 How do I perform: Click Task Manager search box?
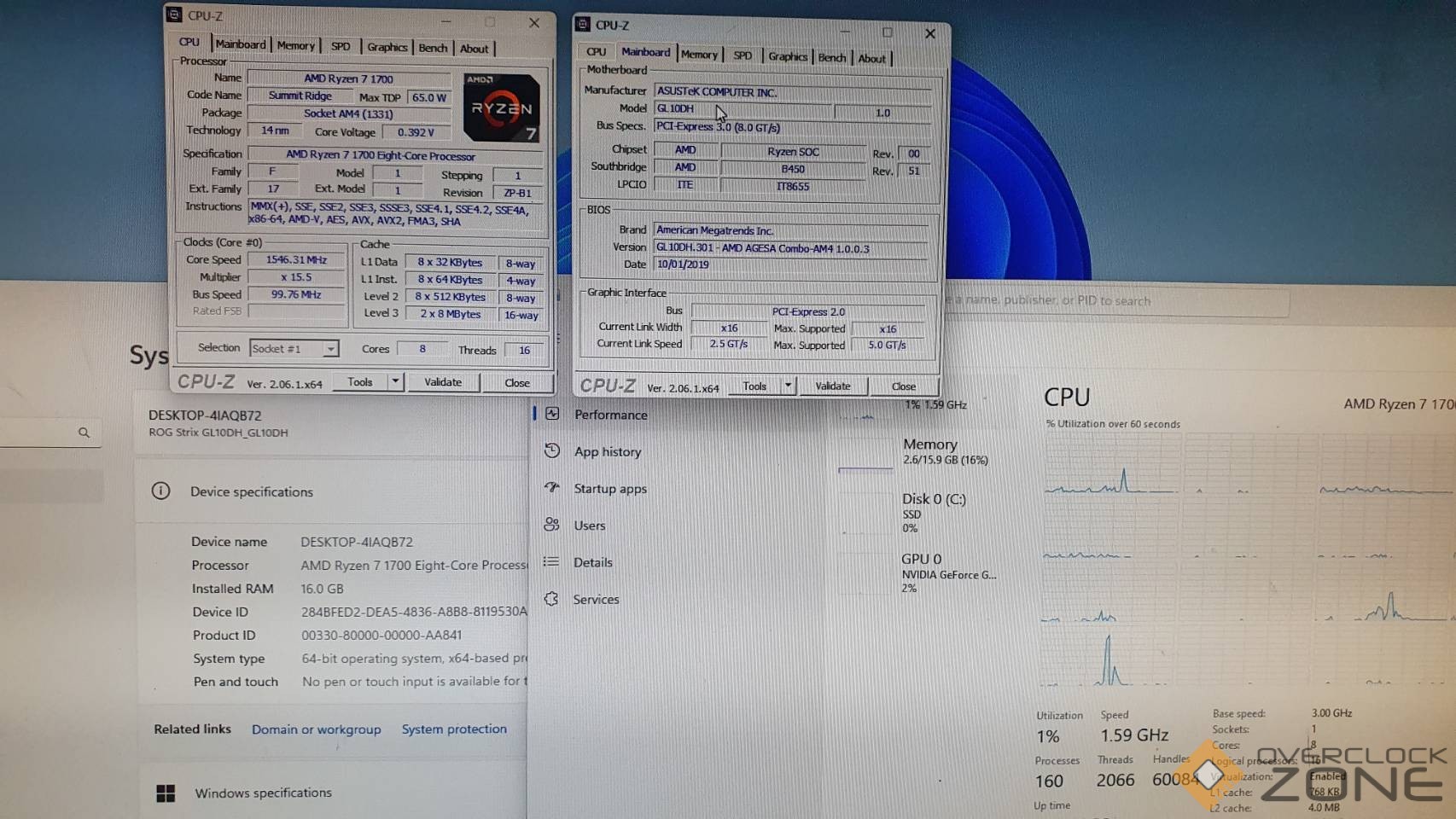1116,301
